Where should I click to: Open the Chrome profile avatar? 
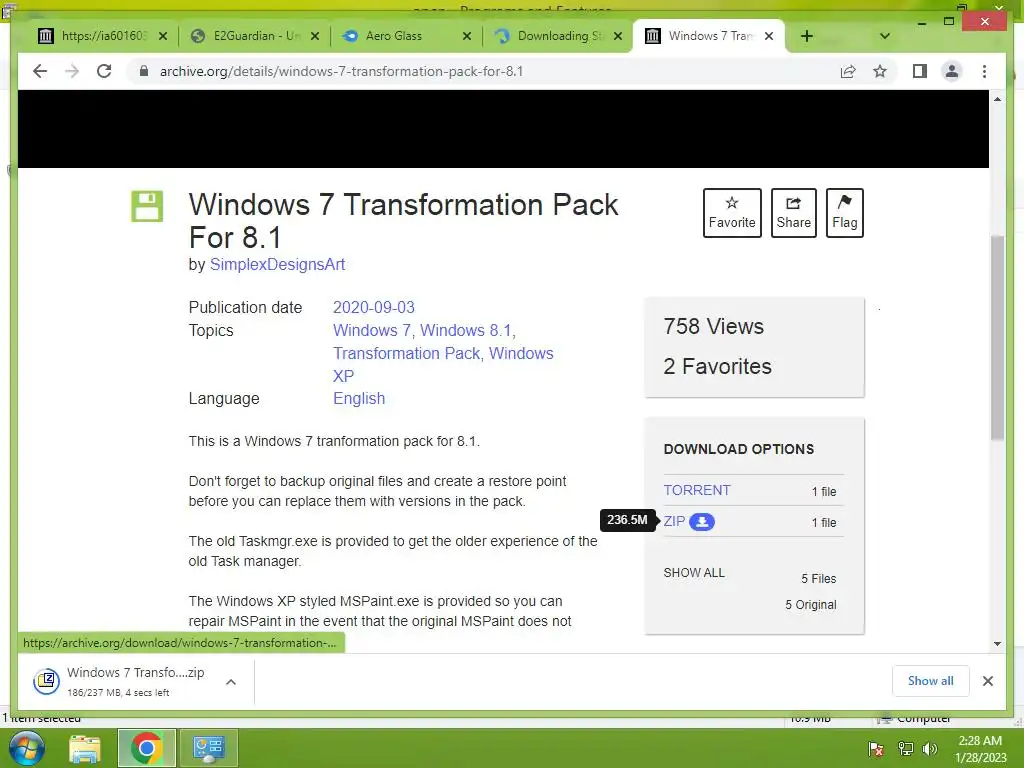(x=952, y=71)
